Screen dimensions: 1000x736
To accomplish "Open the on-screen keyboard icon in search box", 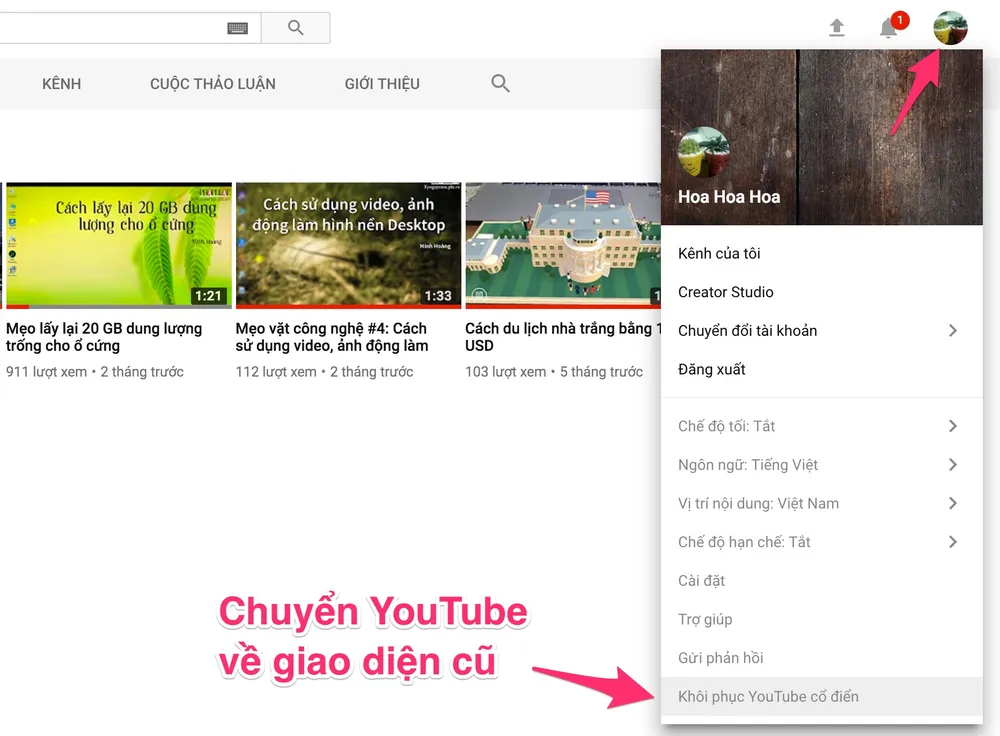I will click(237, 28).
